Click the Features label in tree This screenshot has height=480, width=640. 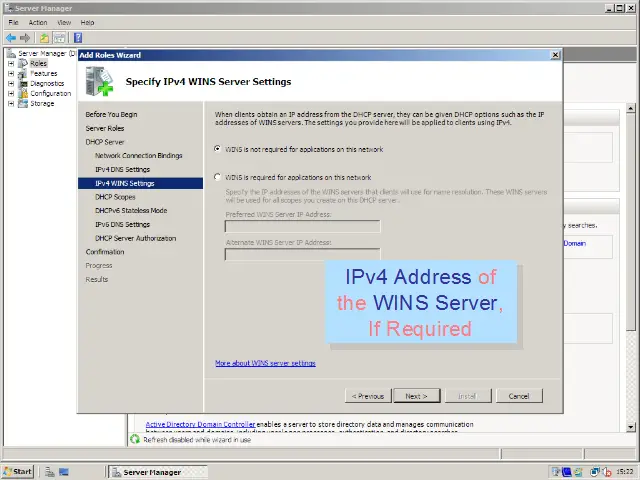tap(44, 73)
